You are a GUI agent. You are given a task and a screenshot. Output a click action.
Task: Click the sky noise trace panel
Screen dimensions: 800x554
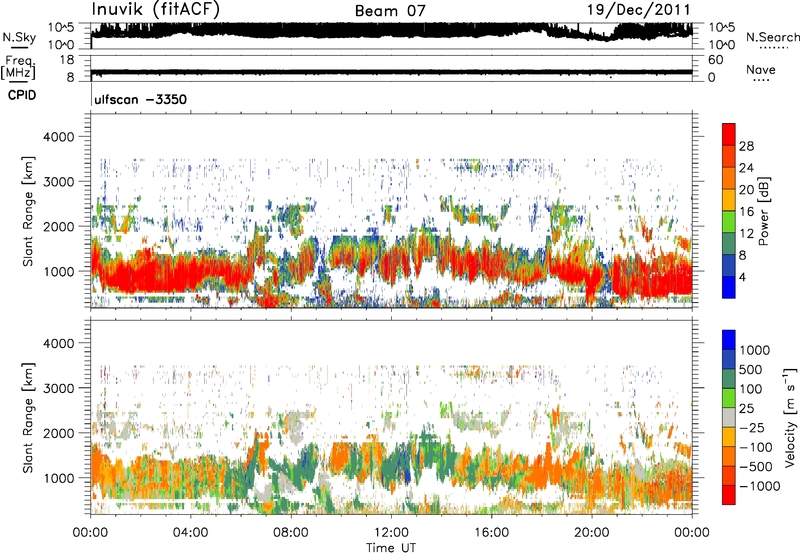391,35
